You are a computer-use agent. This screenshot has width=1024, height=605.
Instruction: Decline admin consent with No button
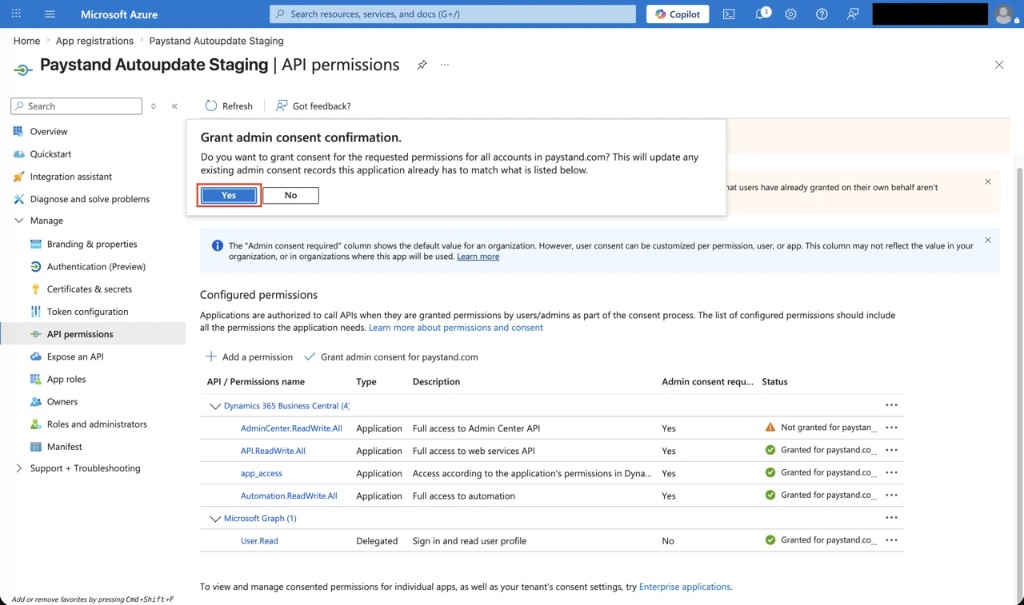[x=291, y=195]
